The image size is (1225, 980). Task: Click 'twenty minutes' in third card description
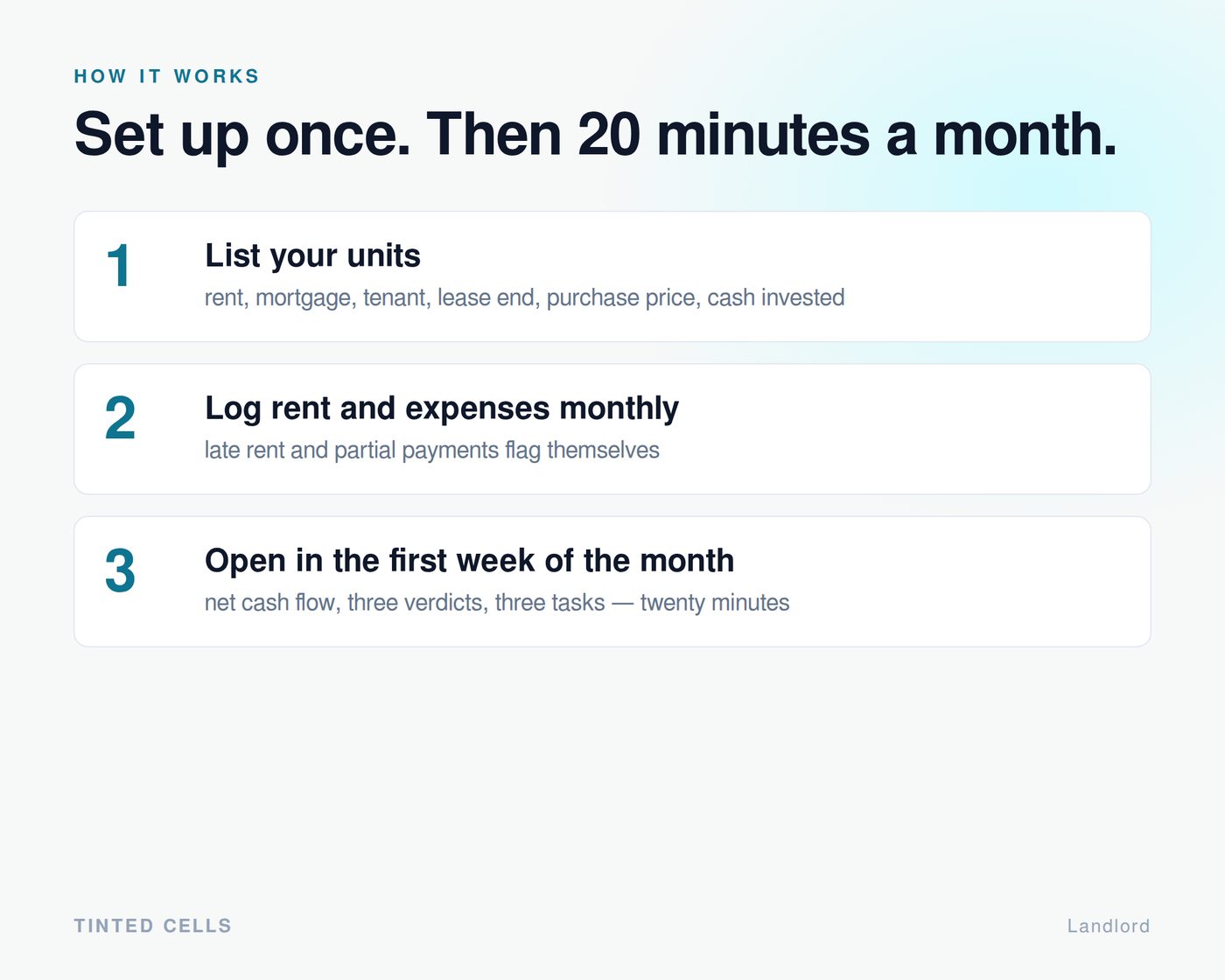click(714, 602)
